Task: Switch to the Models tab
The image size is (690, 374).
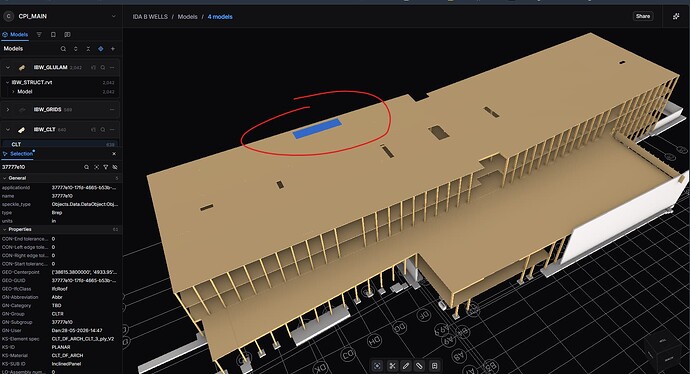Action: coord(15,34)
